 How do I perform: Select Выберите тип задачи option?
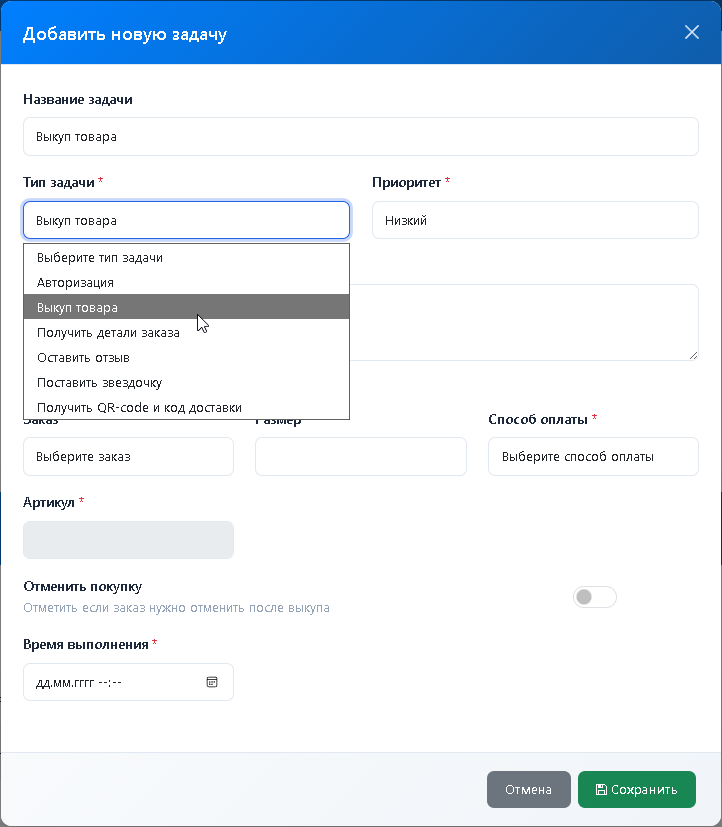pos(186,257)
